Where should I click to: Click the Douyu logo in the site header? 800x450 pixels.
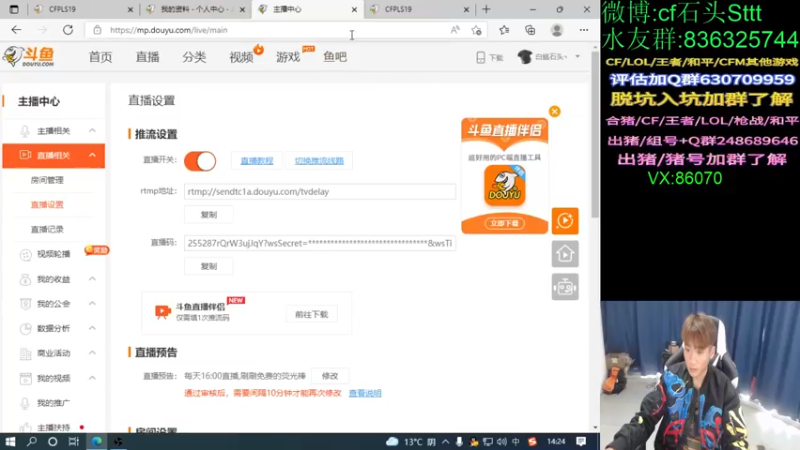pos(29,56)
